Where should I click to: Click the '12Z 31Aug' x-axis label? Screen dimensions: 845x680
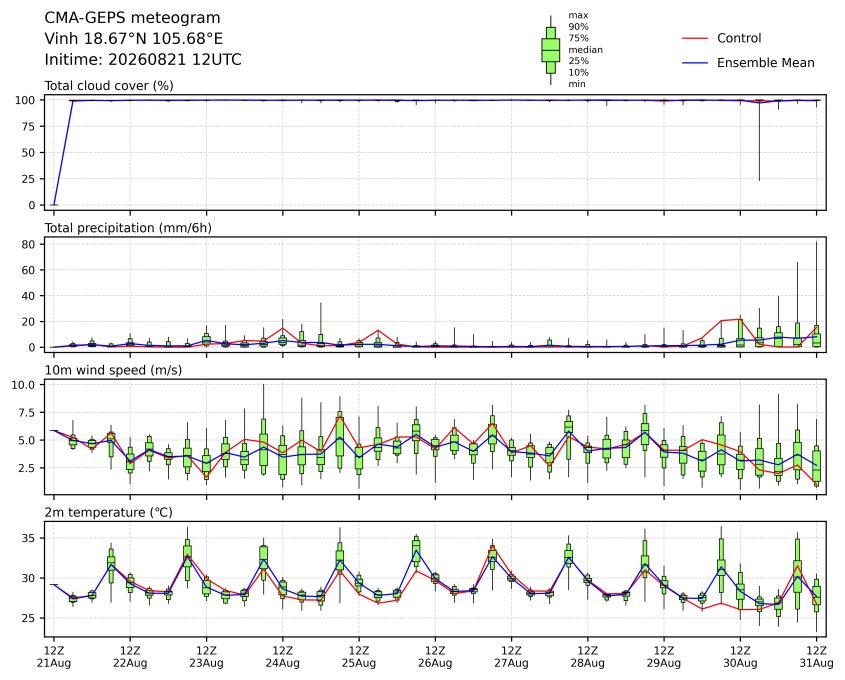(x=816, y=657)
